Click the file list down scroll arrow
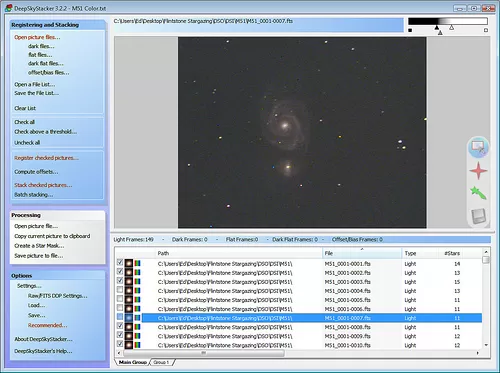Screen dimensions: 500x373 pos(486,345)
